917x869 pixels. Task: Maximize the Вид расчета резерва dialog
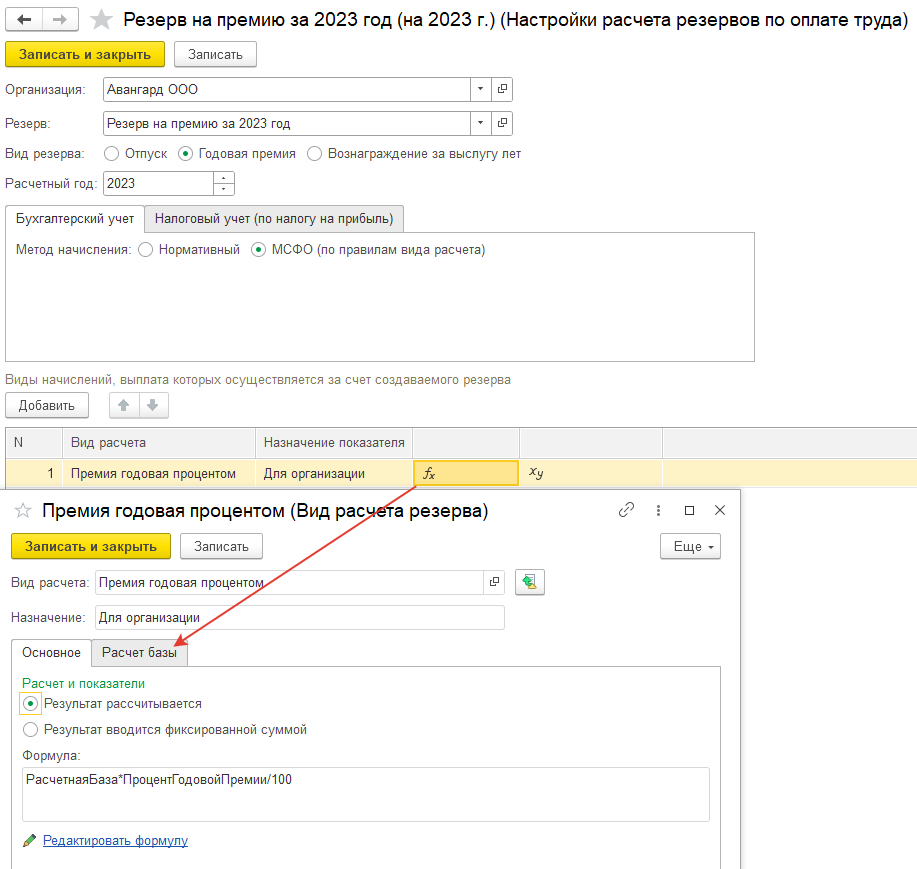(x=690, y=511)
